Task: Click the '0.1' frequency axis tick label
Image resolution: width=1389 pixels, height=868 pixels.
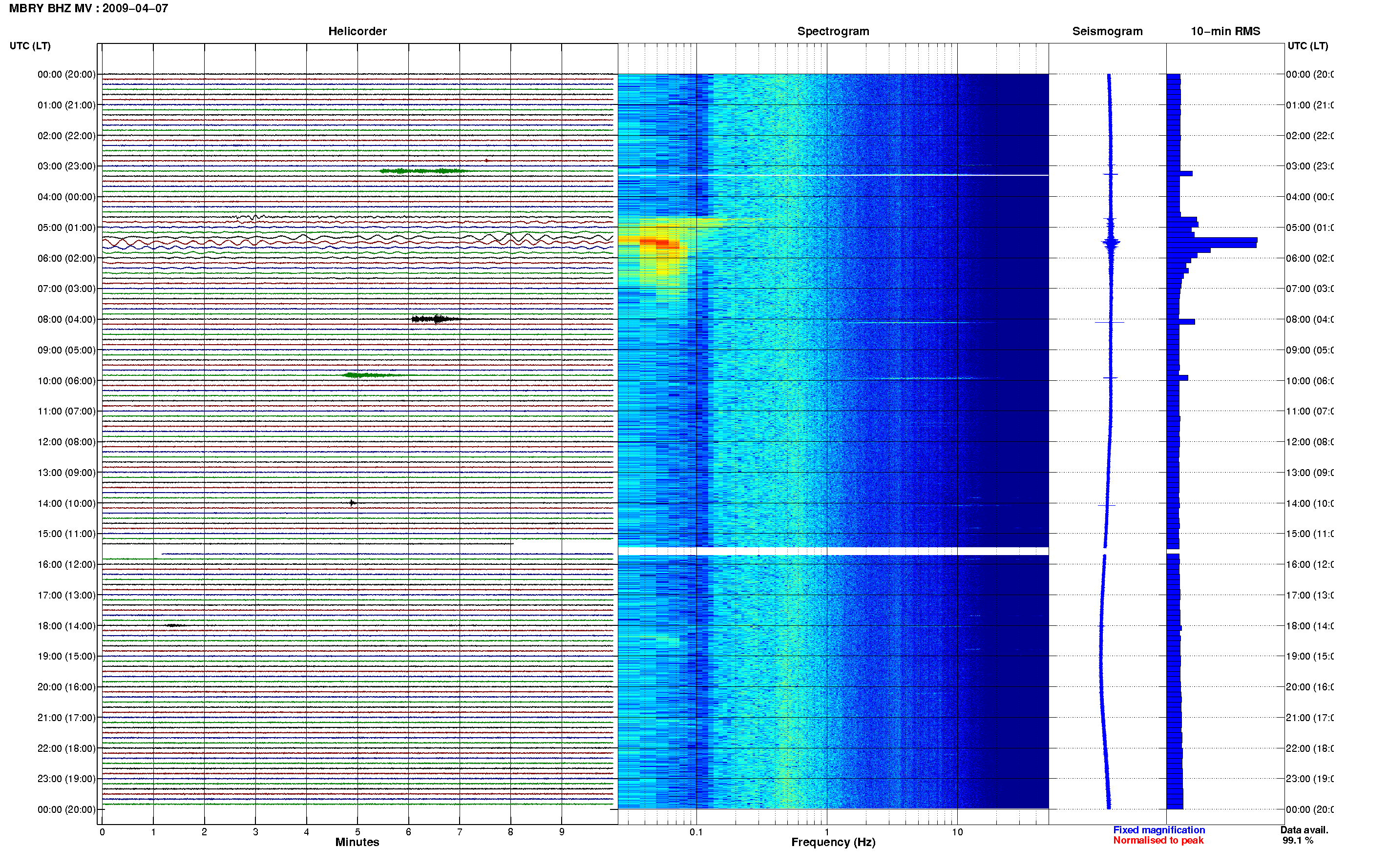Action: point(696,832)
